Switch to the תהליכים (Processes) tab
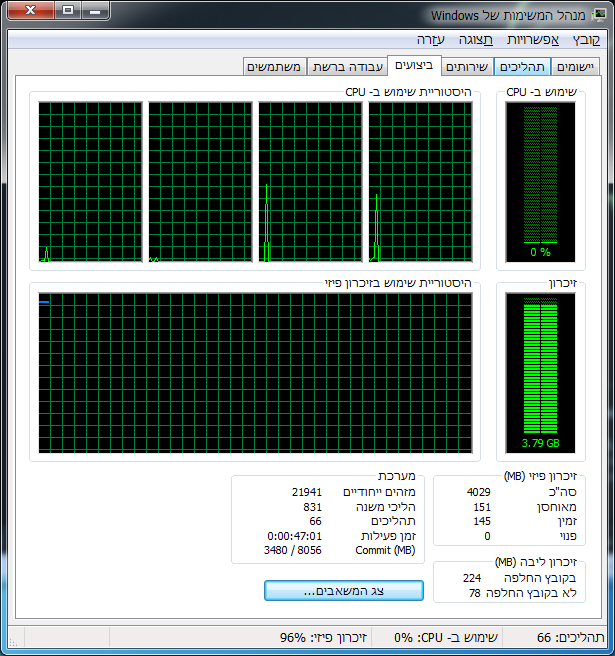615x656 pixels. click(522, 67)
